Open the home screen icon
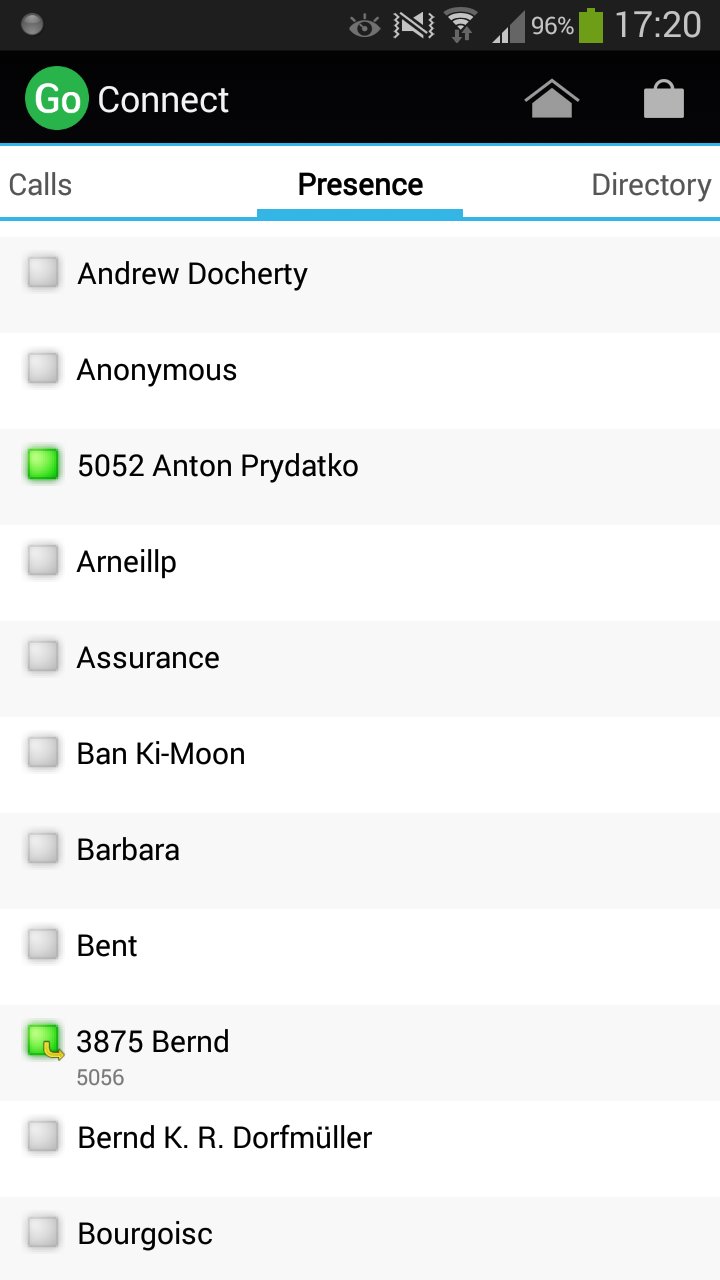 click(552, 99)
